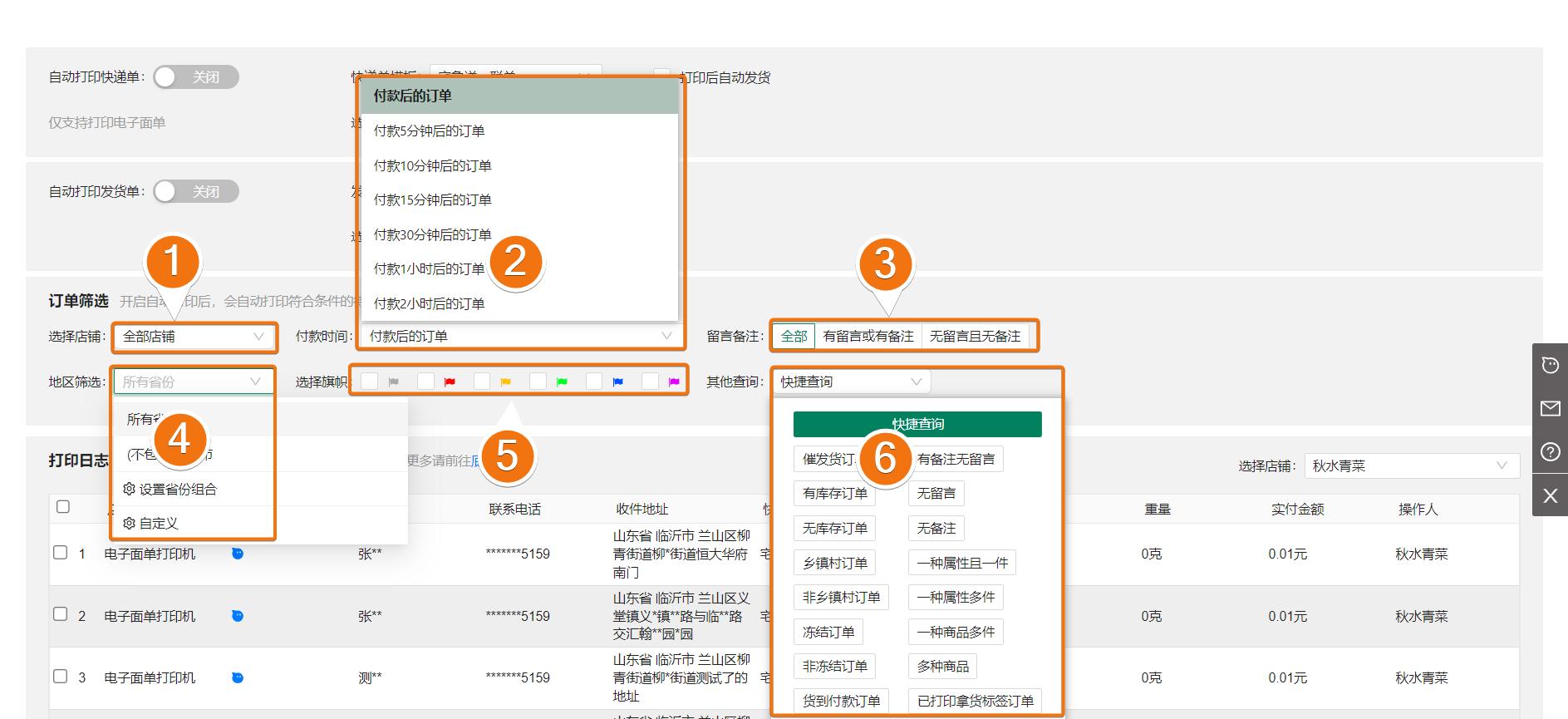Choose 付款5分钟后的订单 option
Screen dimensions: 1568x719
pos(429,131)
